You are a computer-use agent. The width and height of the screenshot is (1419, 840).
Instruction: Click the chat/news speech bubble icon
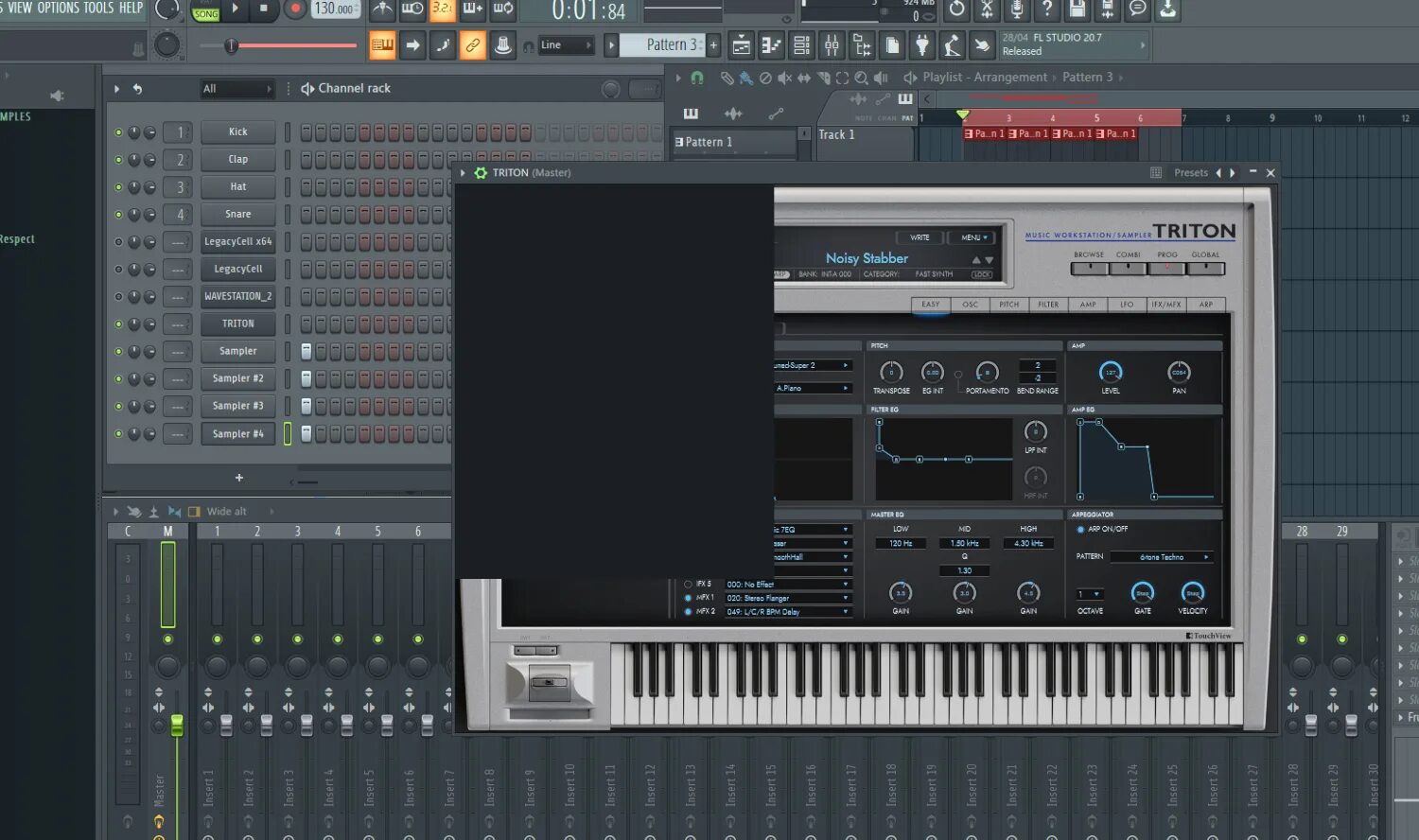[1138, 9]
